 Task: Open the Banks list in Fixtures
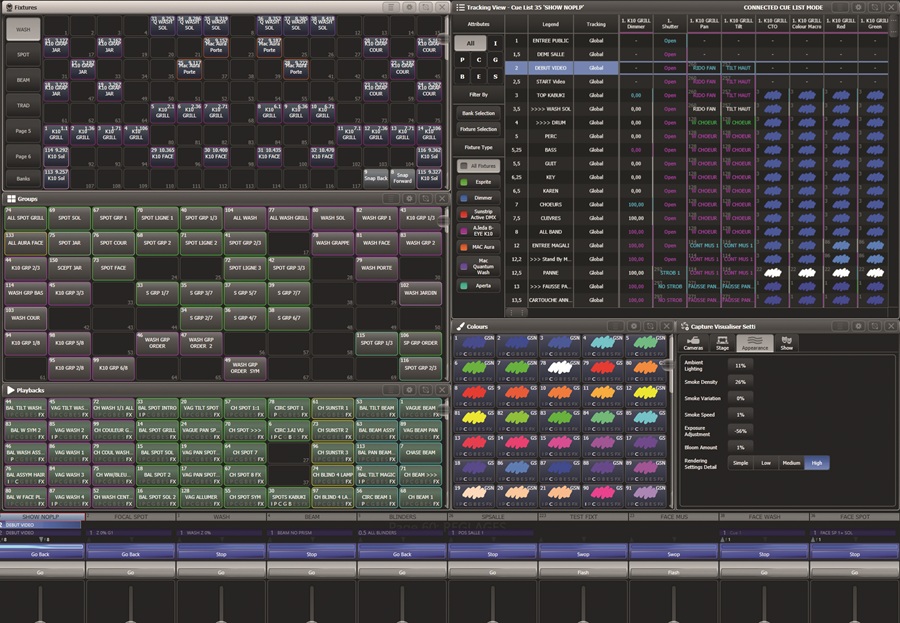point(22,179)
